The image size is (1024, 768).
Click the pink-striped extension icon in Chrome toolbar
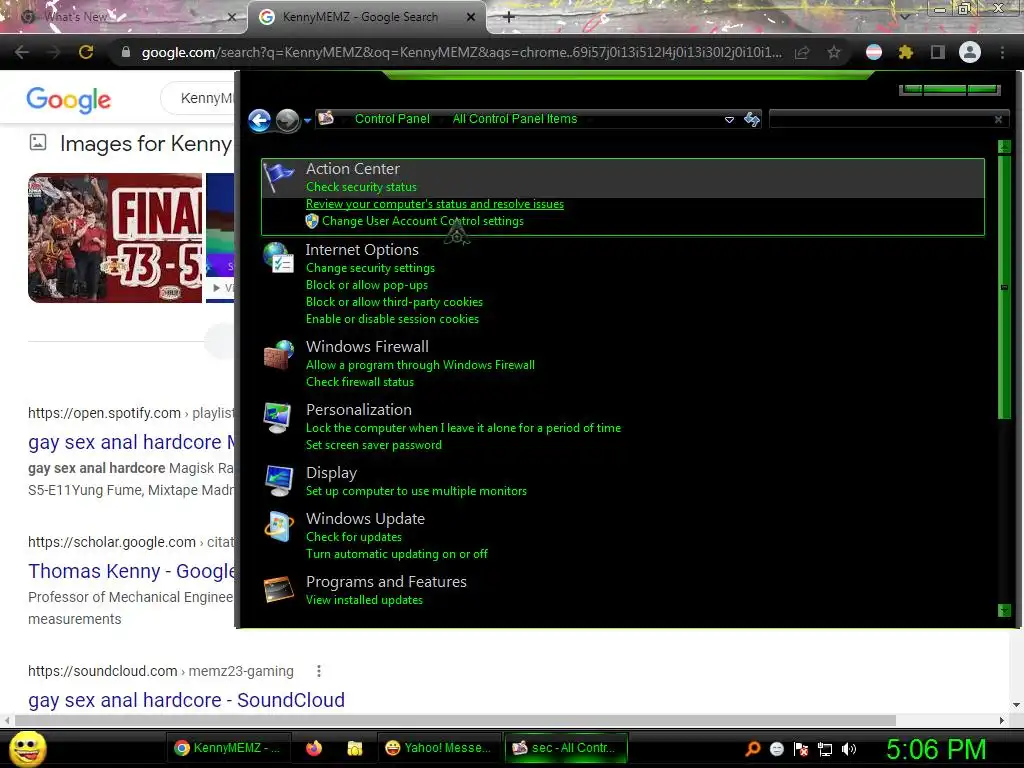[x=874, y=52]
